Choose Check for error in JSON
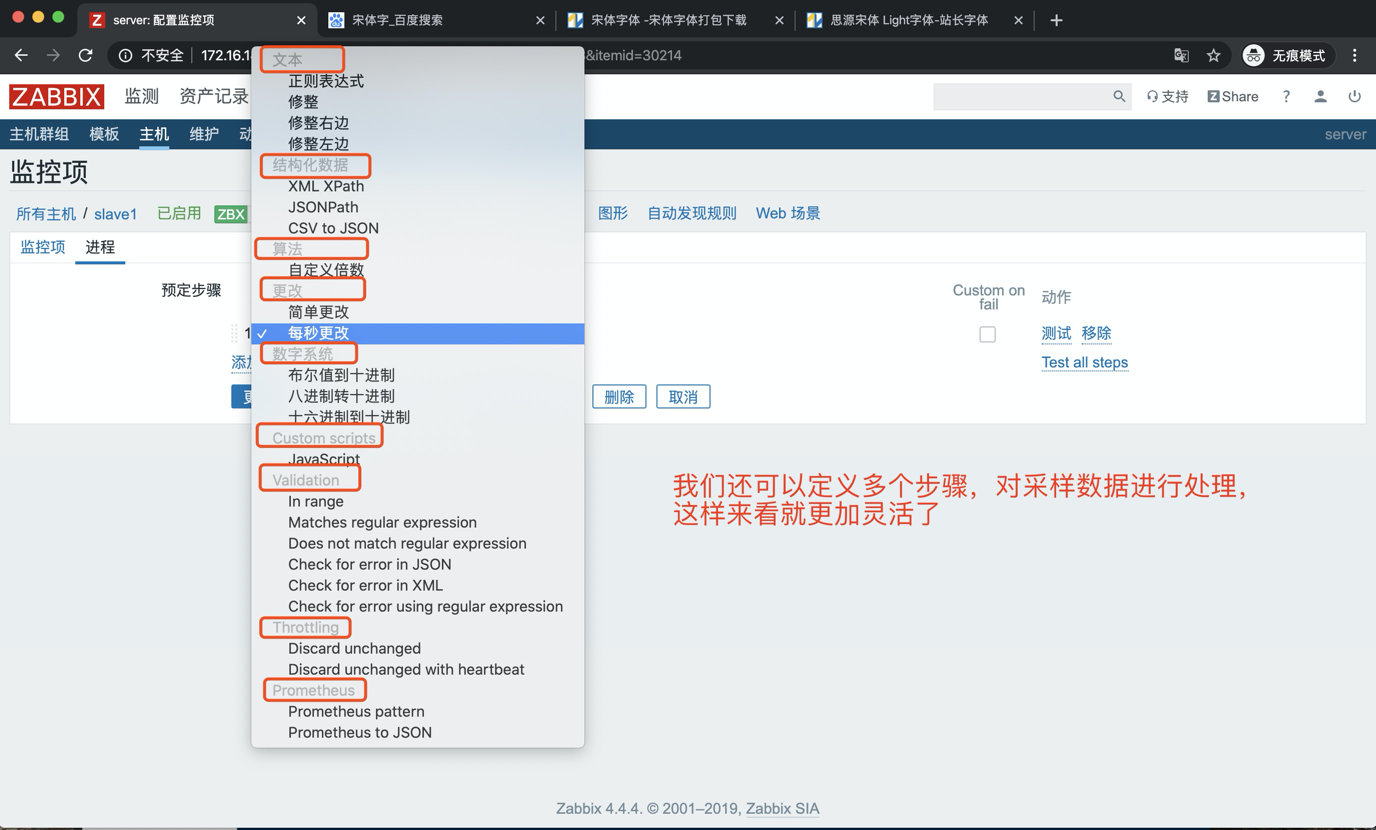This screenshot has width=1376, height=830. click(370, 564)
